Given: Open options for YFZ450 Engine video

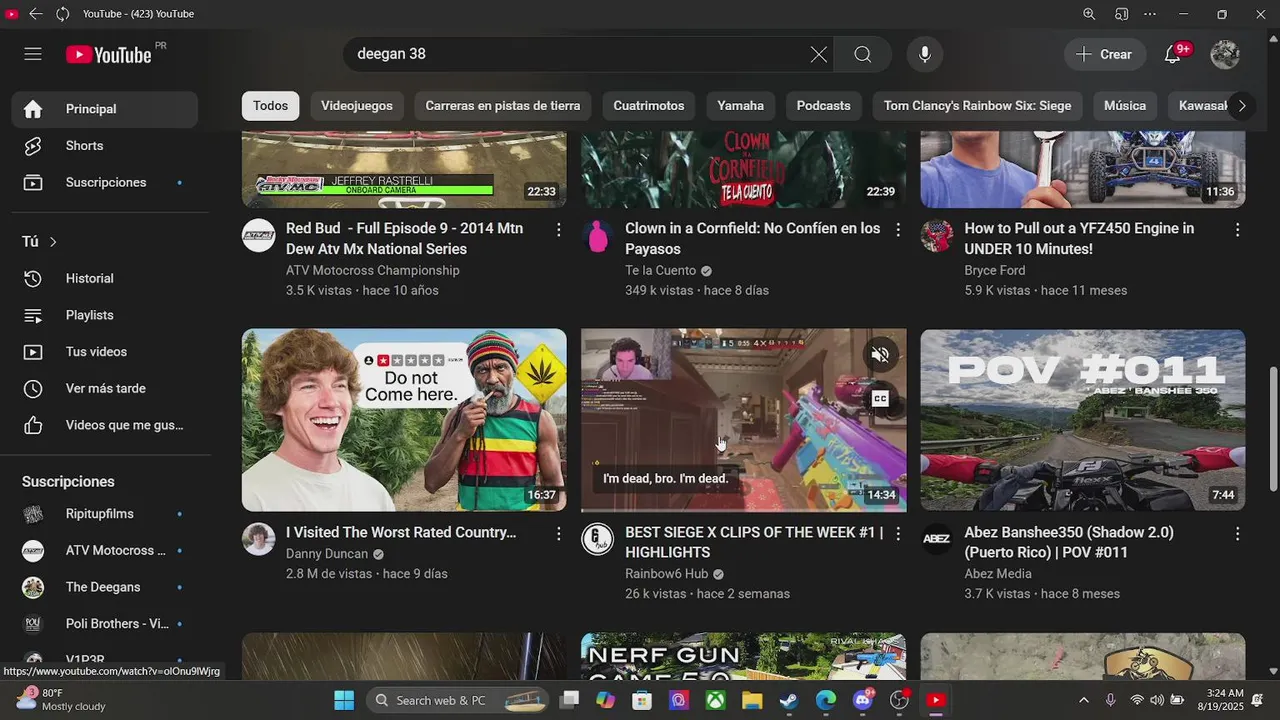Looking at the screenshot, I should click(1237, 230).
